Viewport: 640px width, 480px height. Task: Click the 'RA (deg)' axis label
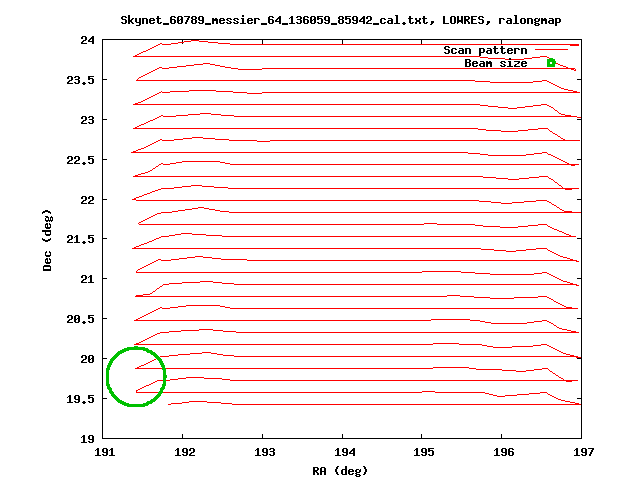pos(340,471)
